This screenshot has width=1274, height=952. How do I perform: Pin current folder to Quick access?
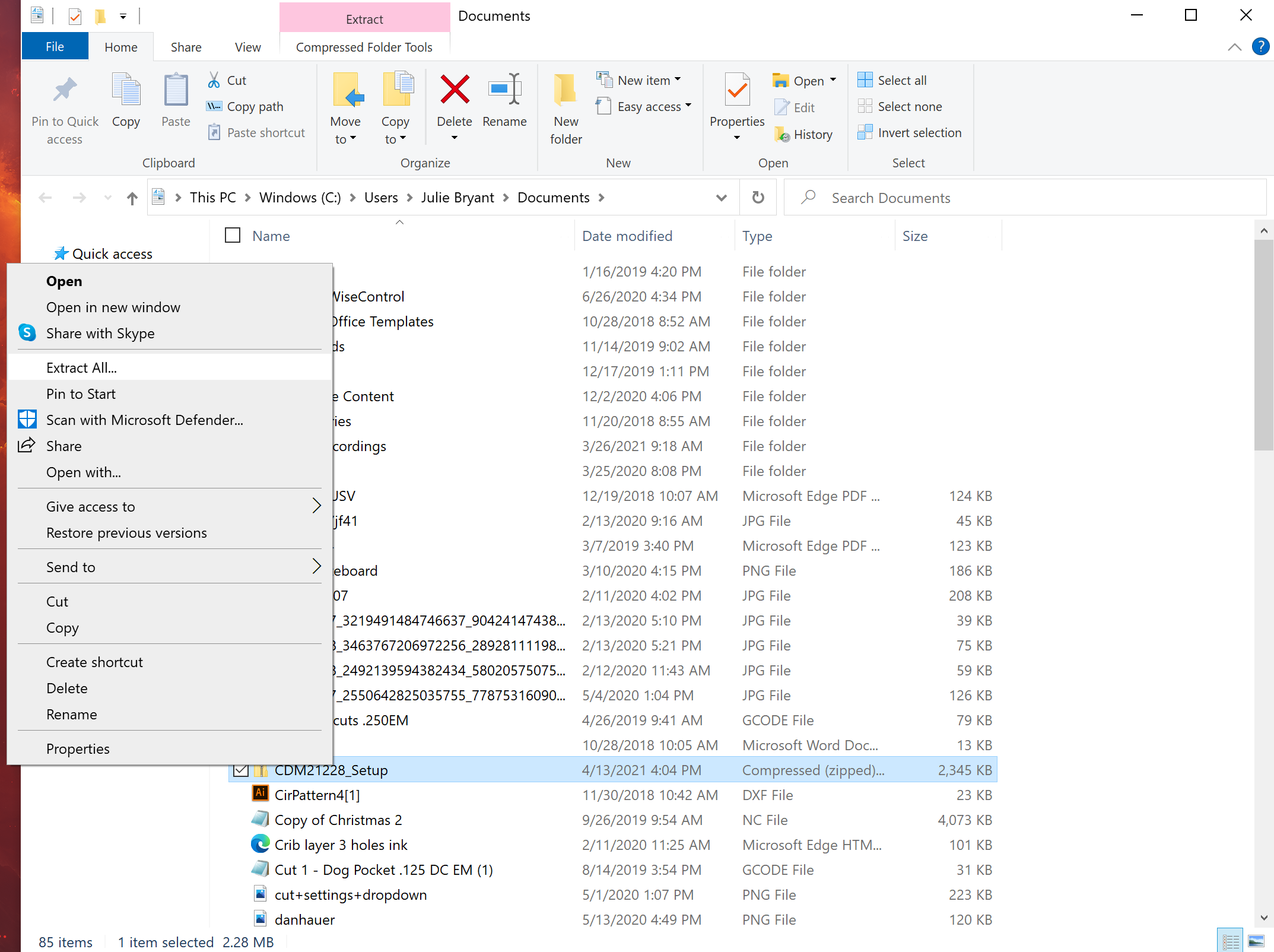pyautogui.click(x=65, y=107)
